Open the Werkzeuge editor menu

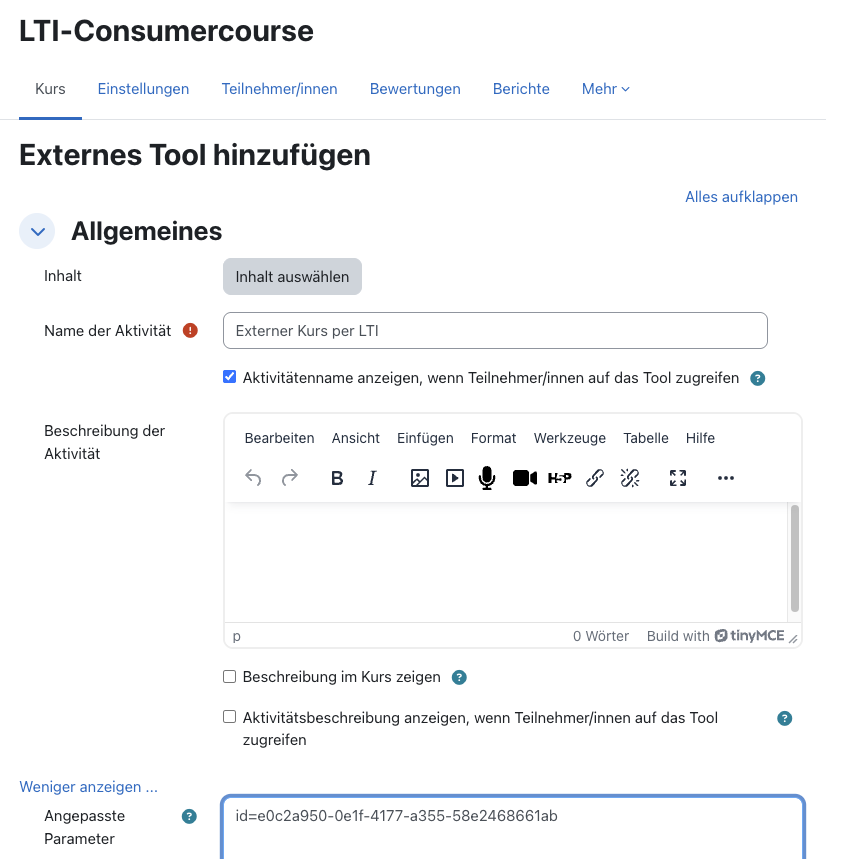[570, 438]
